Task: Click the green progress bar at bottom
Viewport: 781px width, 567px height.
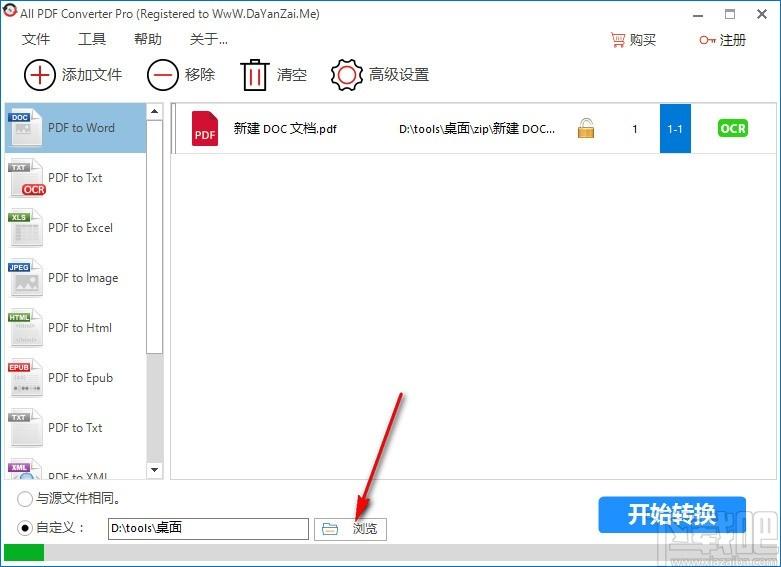Action: coord(24,553)
